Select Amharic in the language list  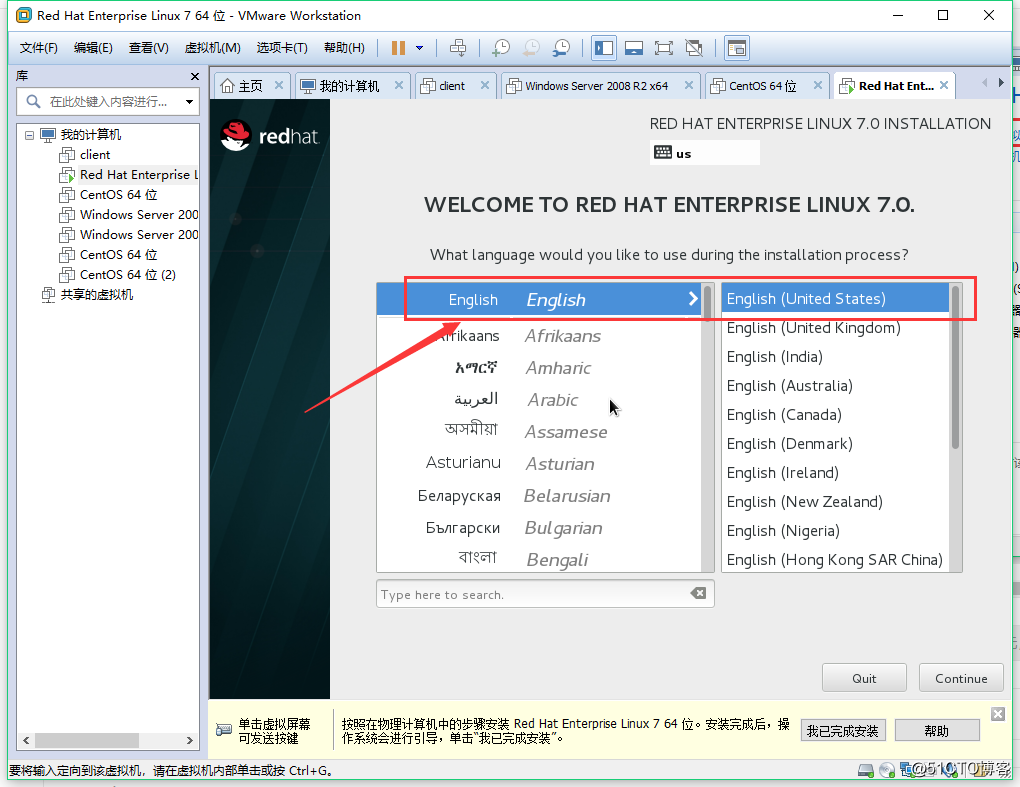click(x=539, y=367)
